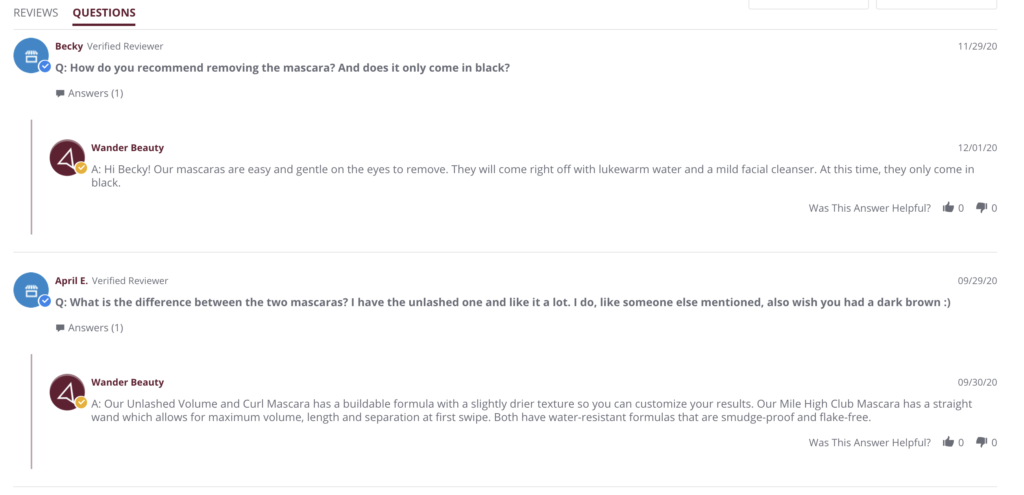Thumbs down Wander Beauty's answer to Becky
Screen dimensions: 1024x495
point(981,208)
